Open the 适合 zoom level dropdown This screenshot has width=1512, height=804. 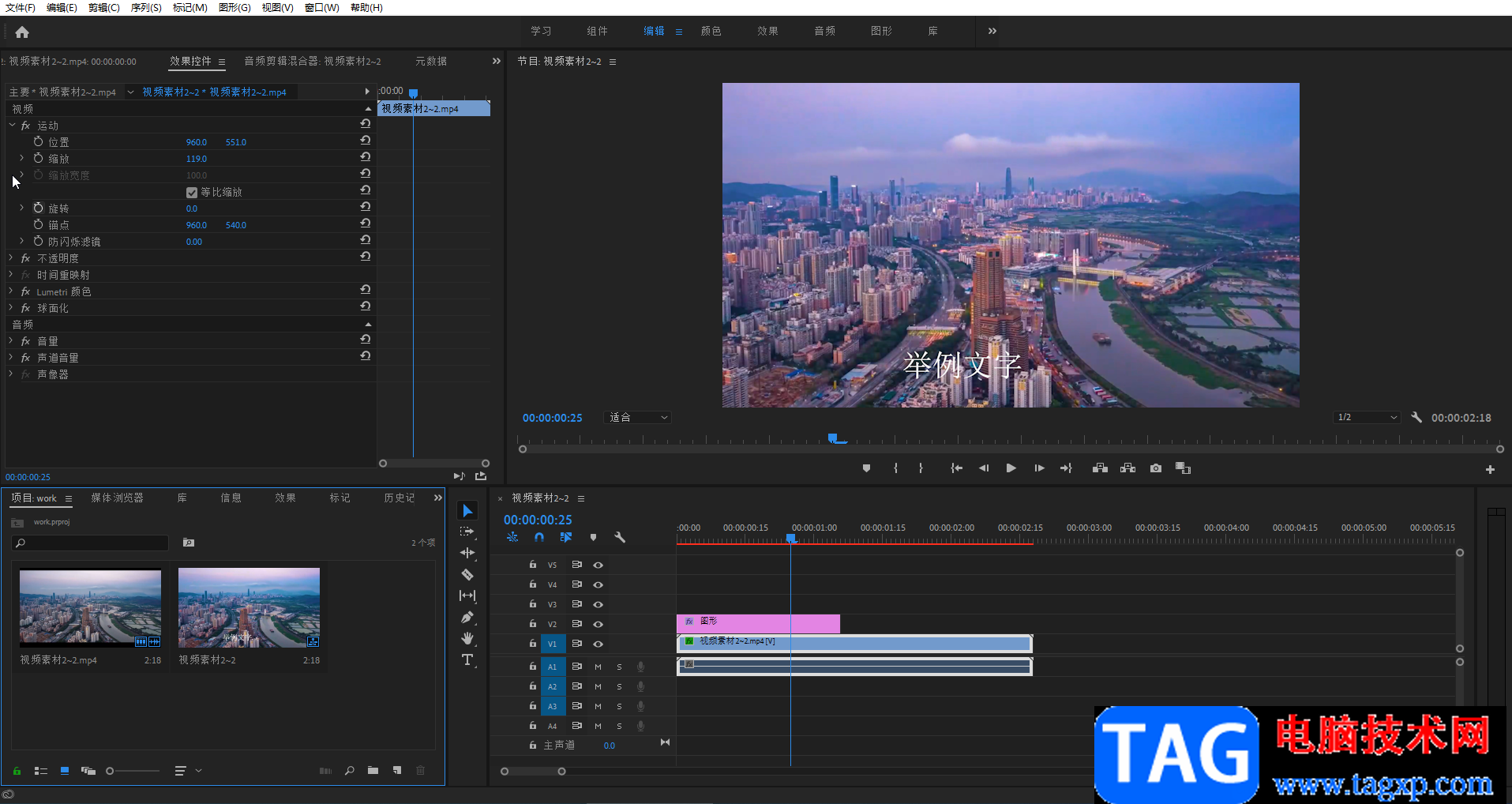point(638,418)
